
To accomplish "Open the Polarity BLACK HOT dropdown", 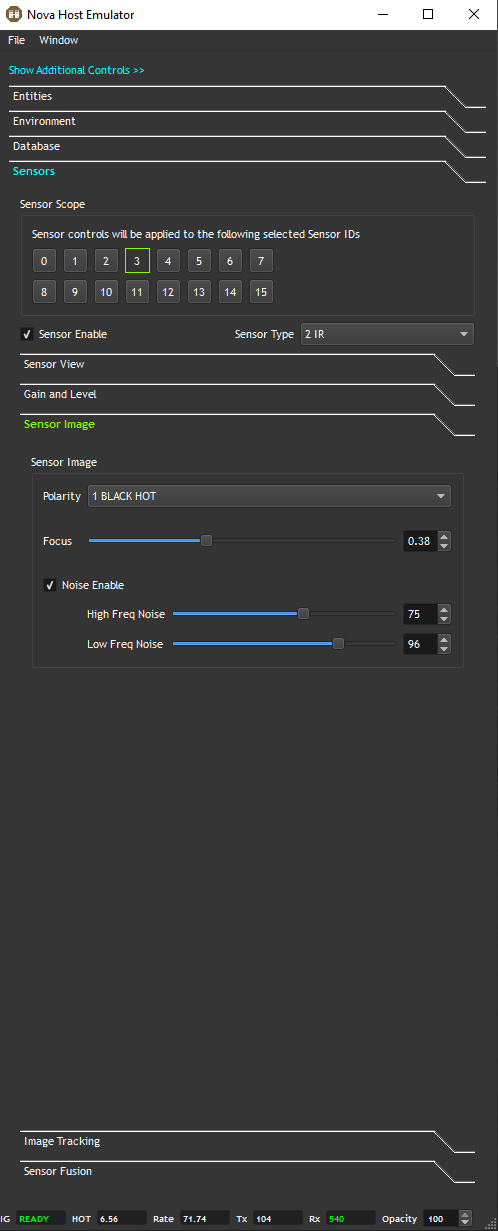I will pyautogui.click(x=269, y=496).
